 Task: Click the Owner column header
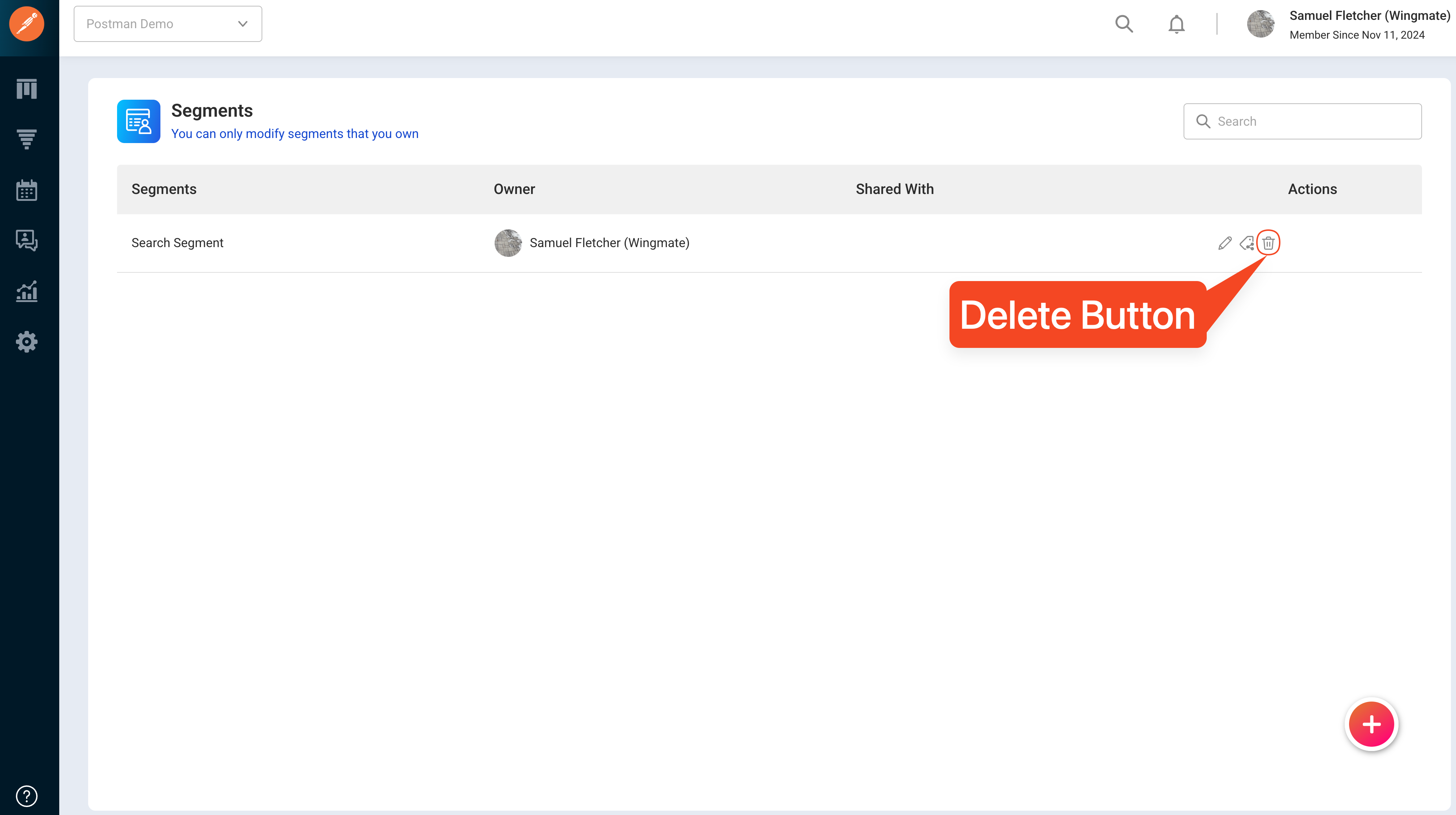(514, 189)
